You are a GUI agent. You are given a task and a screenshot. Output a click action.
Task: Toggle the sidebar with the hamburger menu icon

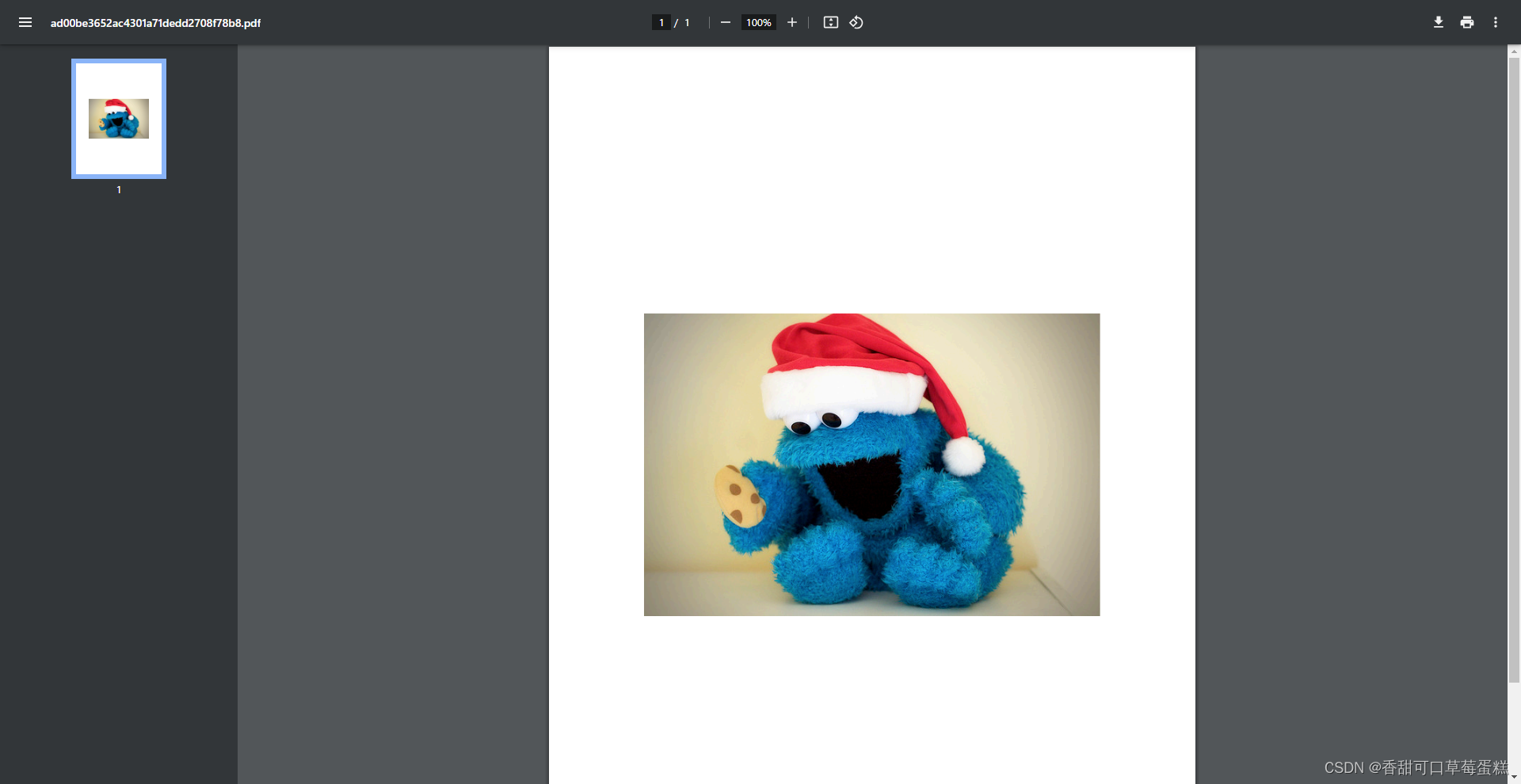point(25,22)
